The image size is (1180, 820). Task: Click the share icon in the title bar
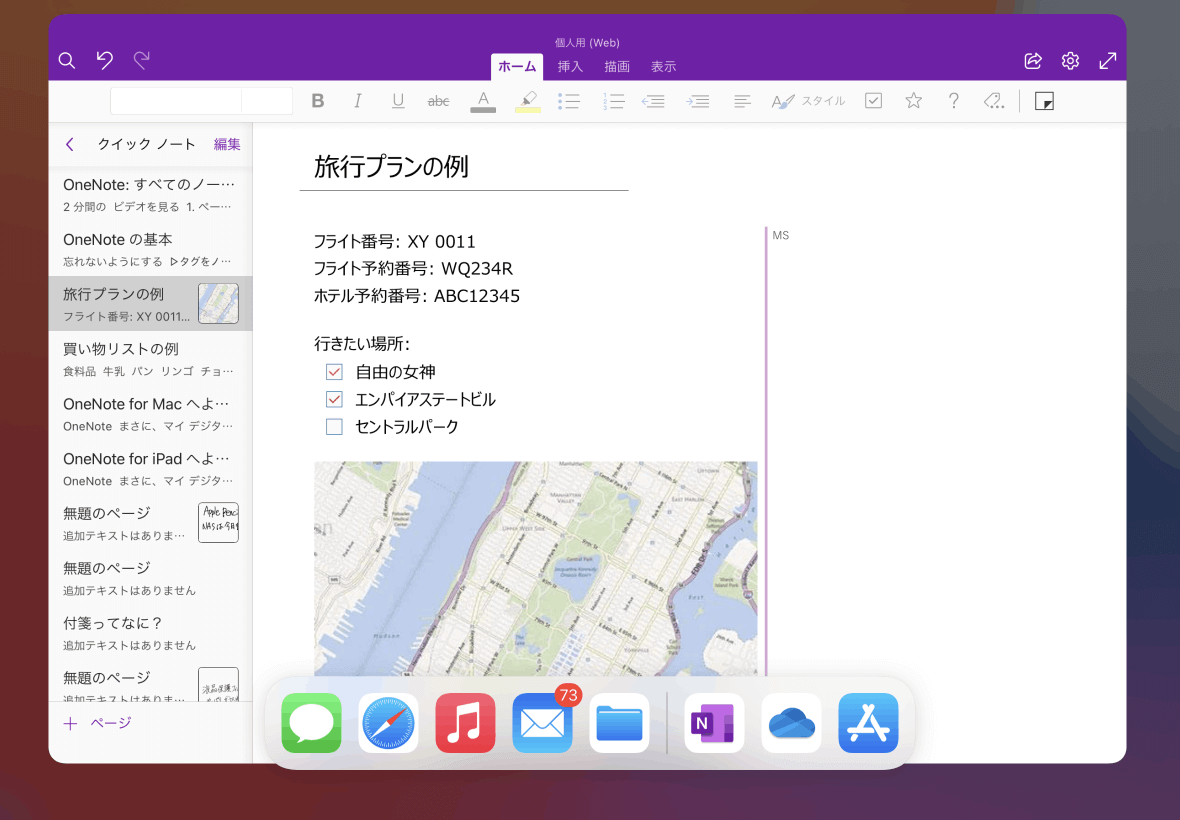[1033, 61]
